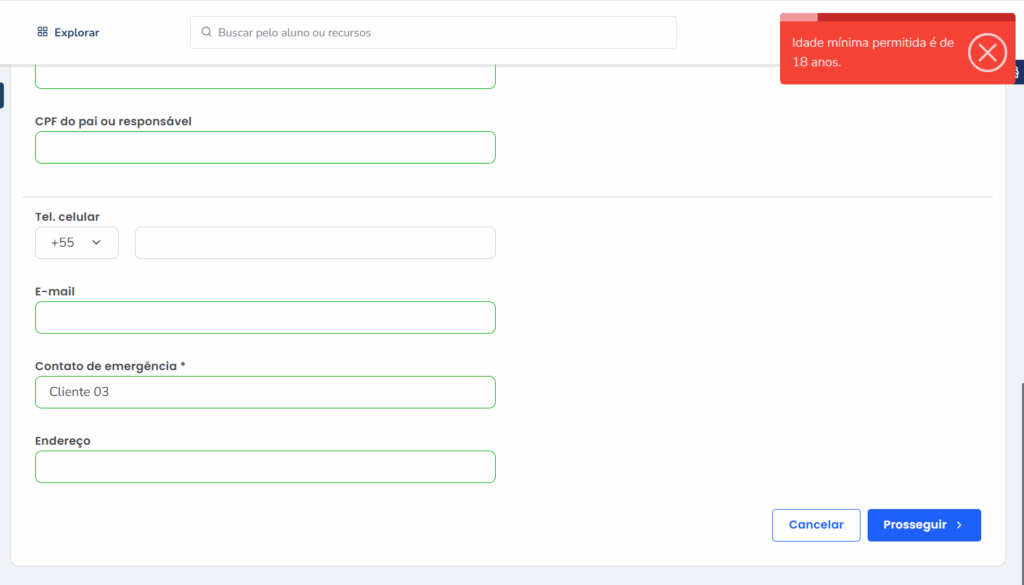Click the 'Idade mínima permitida' error message
Viewport: 1024px width, 585px height.
click(873, 52)
